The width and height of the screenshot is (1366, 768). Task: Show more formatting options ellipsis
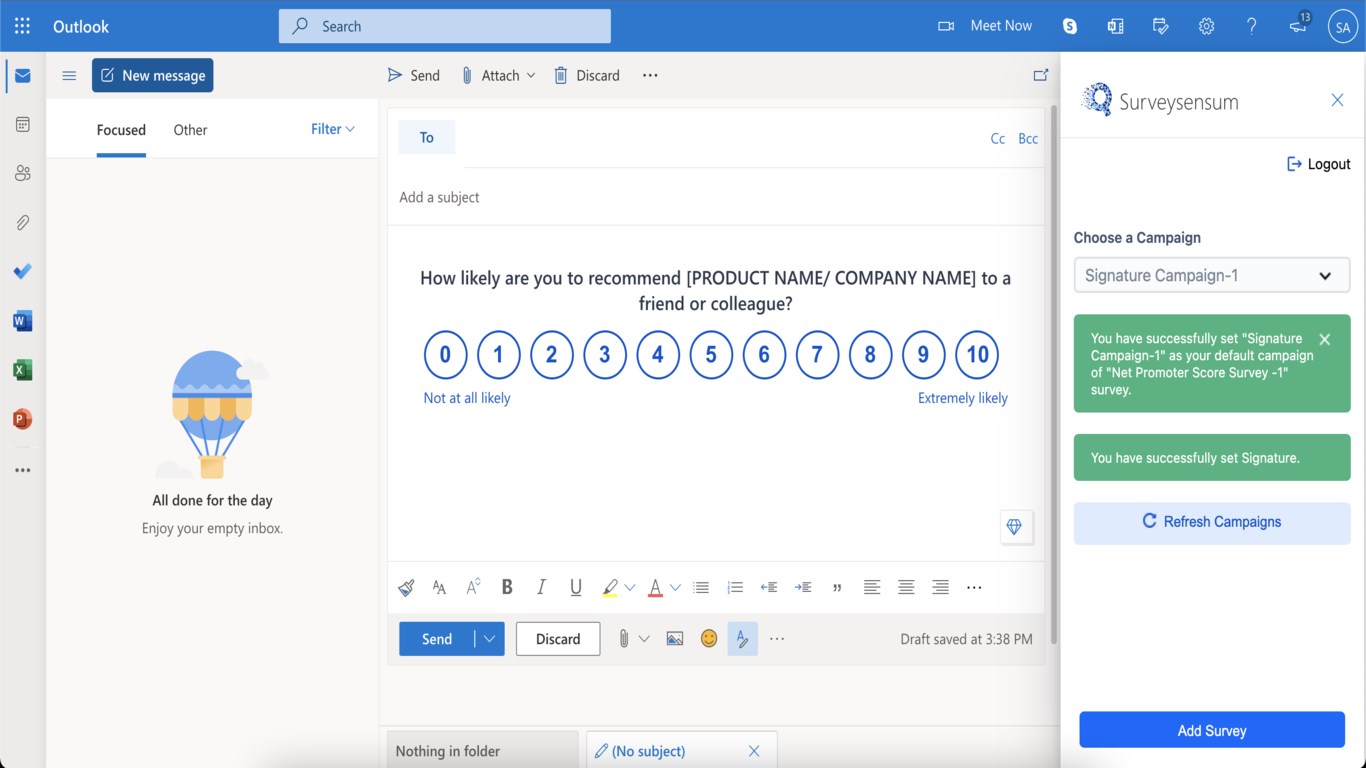tap(974, 588)
